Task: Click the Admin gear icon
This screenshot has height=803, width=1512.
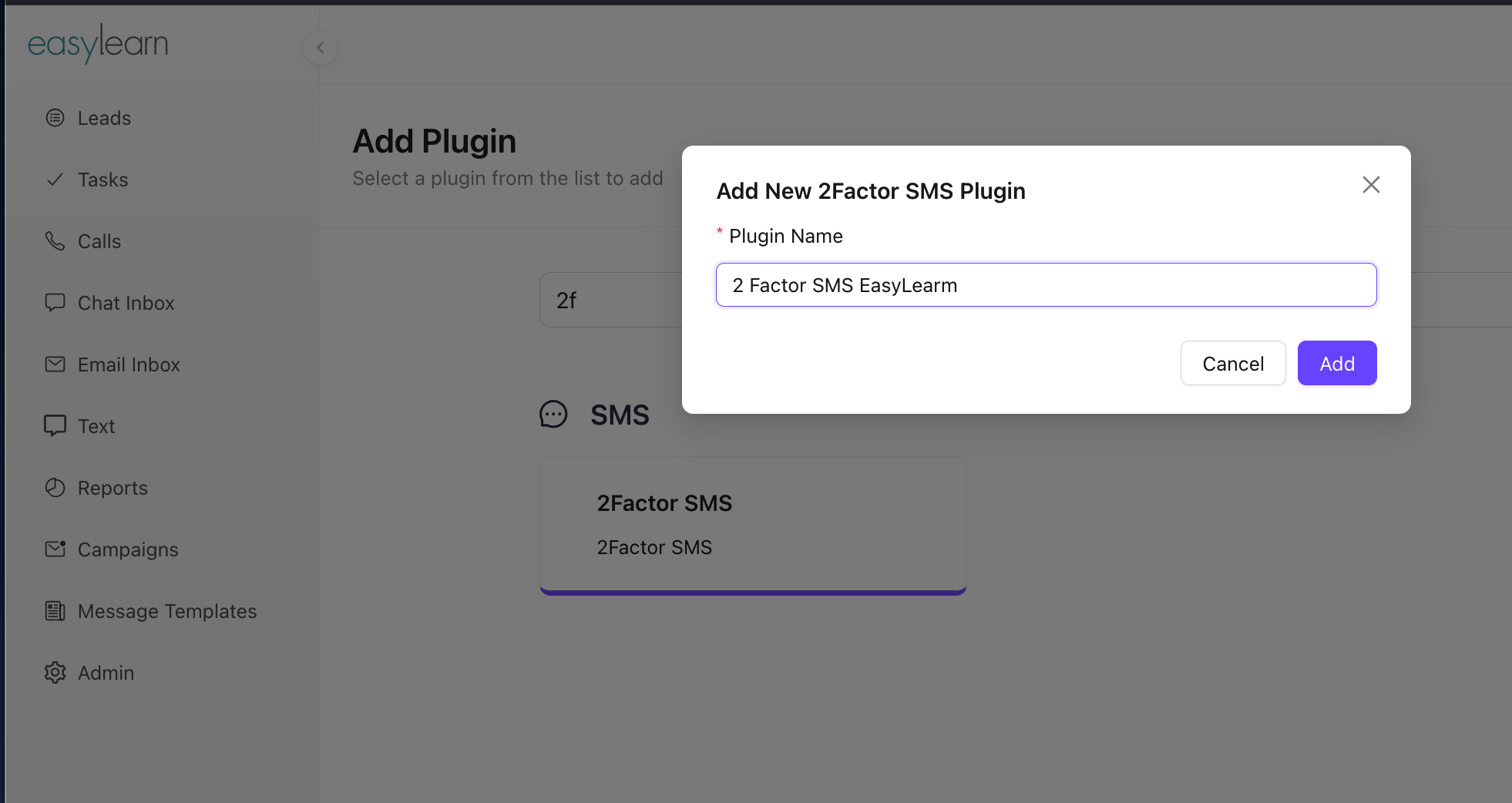Action: coord(55,673)
